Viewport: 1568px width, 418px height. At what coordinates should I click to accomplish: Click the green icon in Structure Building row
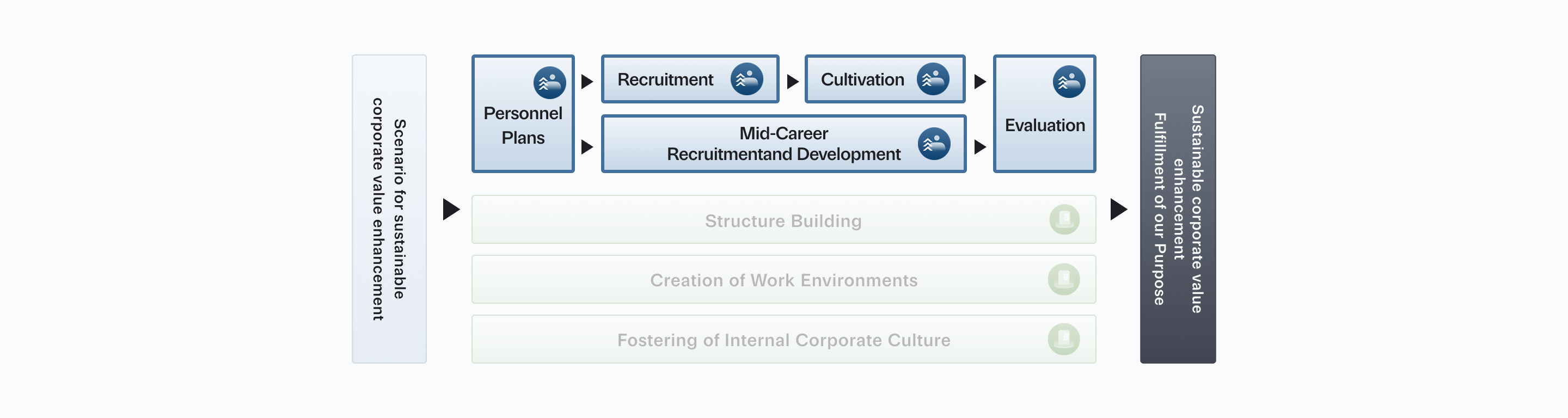(x=1064, y=220)
